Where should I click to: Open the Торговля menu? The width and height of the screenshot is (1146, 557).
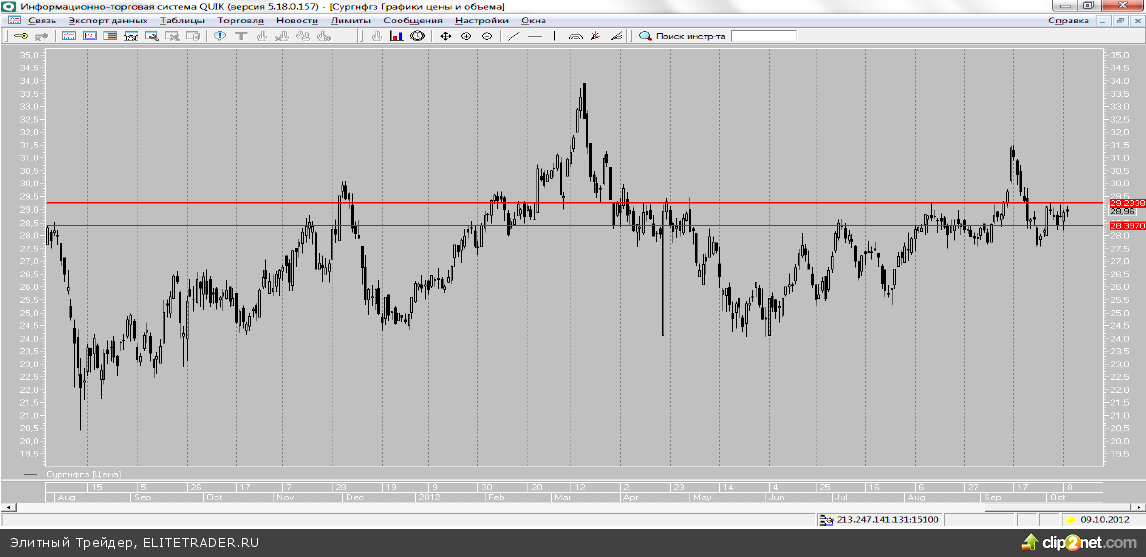click(x=240, y=20)
